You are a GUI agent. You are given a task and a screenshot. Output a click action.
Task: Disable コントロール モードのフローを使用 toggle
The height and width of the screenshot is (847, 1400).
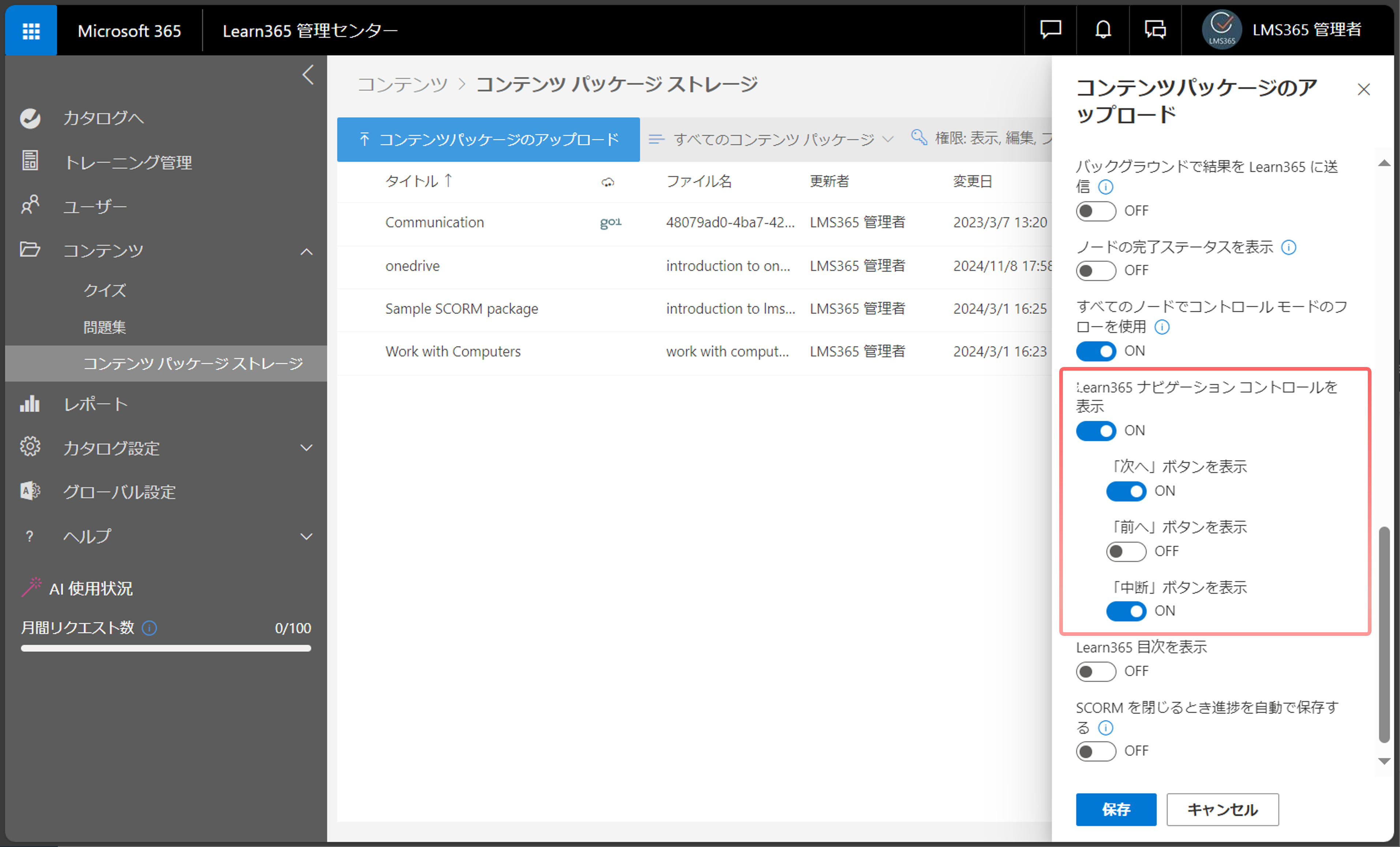(x=1096, y=352)
